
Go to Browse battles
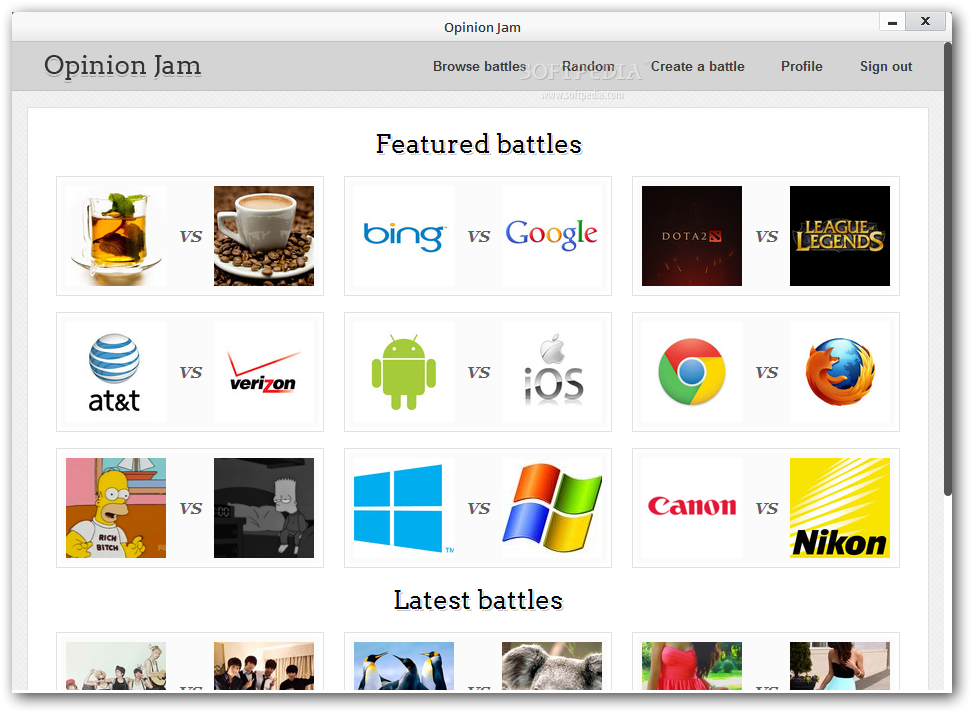pyautogui.click(x=479, y=66)
